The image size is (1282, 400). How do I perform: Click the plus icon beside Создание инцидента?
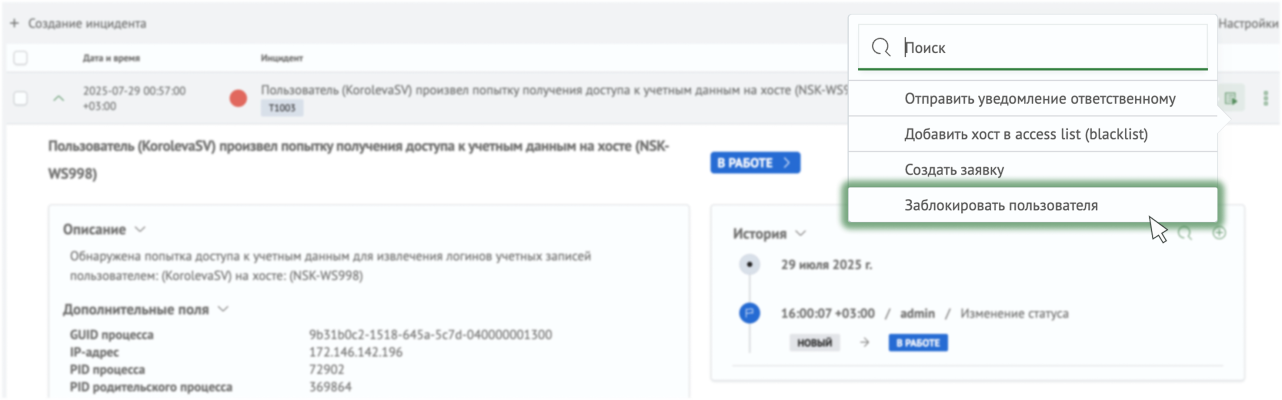point(14,22)
